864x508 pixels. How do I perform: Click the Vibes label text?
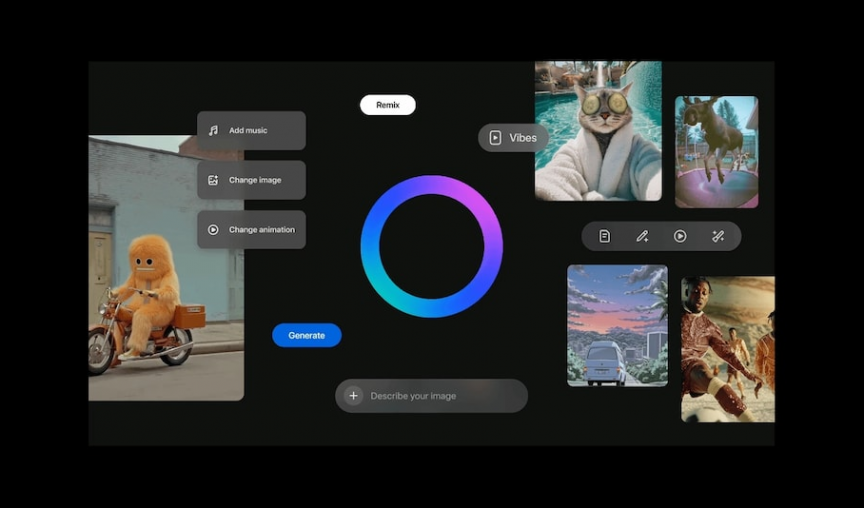(x=523, y=138)
